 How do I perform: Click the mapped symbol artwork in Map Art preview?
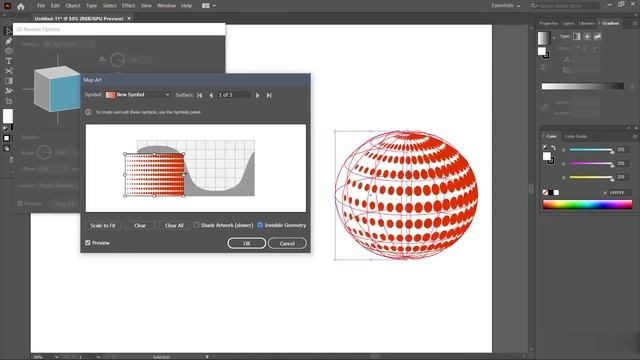[154, 175]
